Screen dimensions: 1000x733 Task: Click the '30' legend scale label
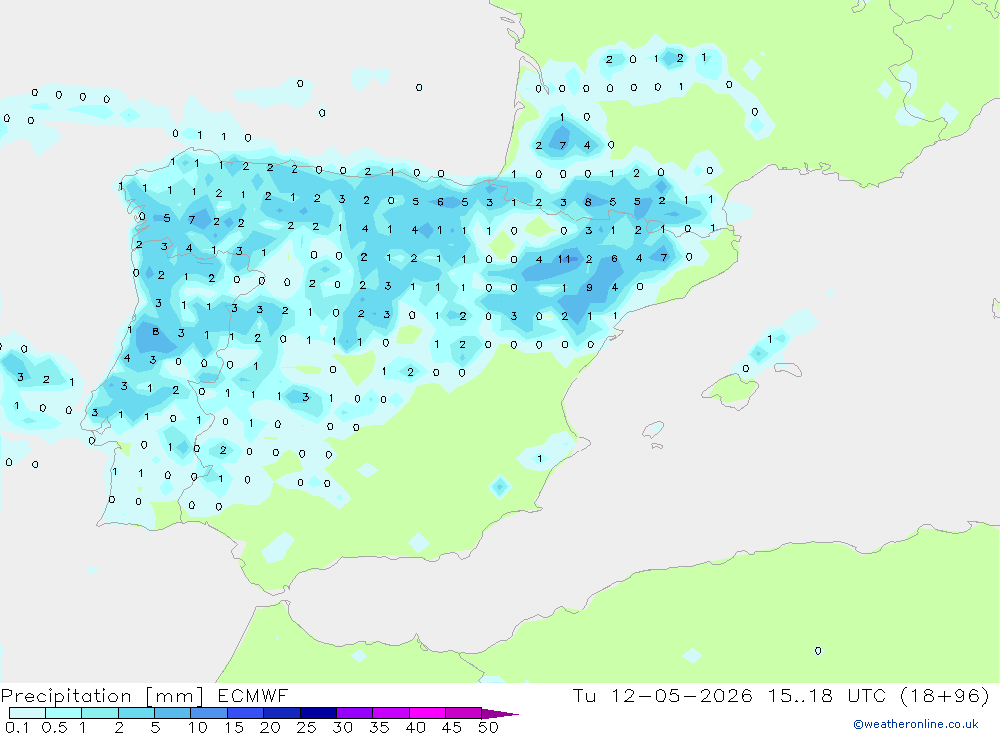(343, 727)
